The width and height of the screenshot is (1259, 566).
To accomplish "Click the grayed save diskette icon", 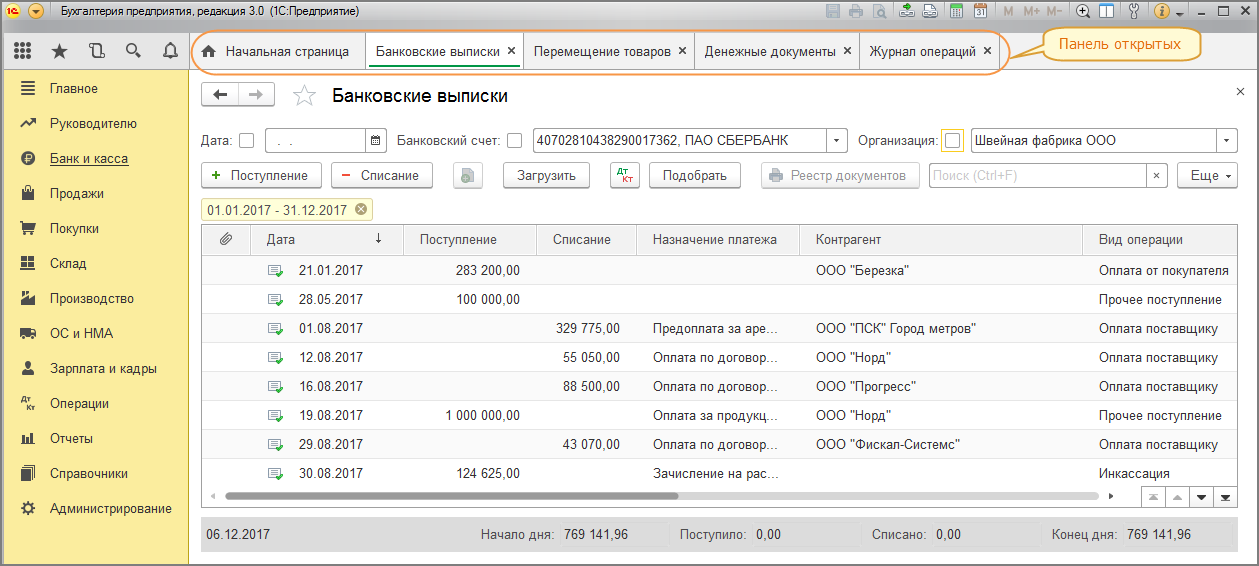I will click(833, 12).
